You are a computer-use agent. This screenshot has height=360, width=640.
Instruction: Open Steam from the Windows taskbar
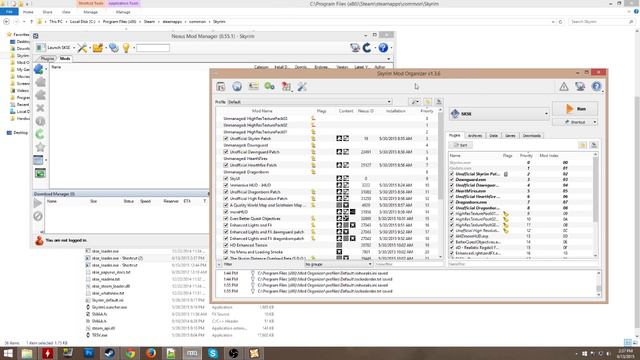click(109, 353)
